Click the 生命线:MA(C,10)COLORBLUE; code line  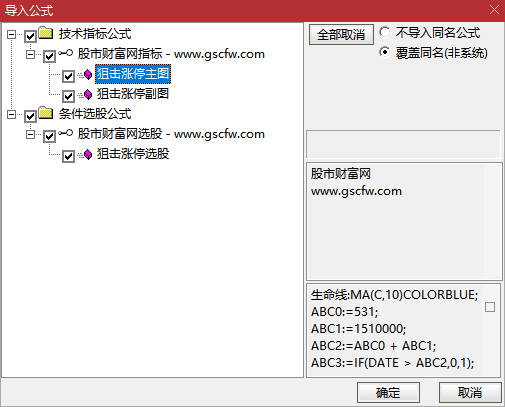point(394,295)
